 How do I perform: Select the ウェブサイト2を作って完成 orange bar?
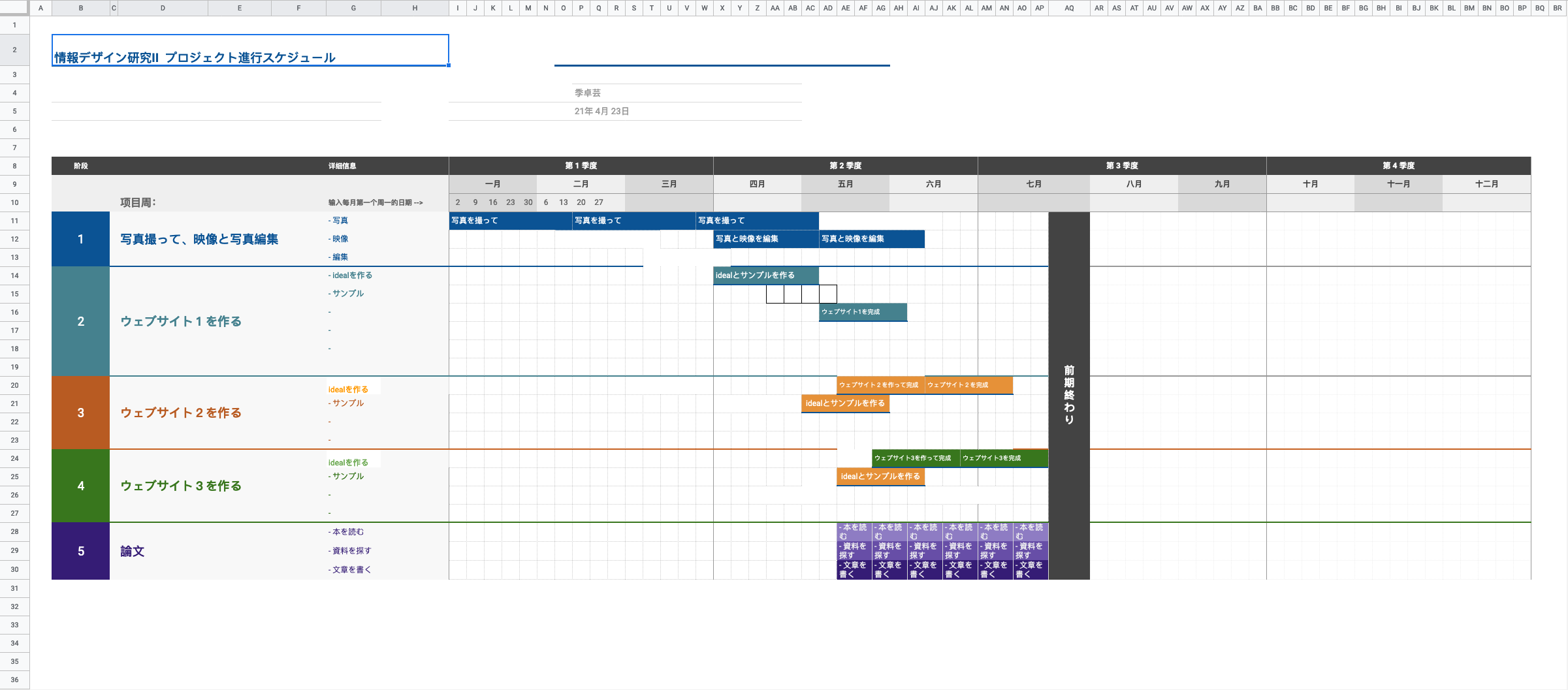[x=879, y=385]
